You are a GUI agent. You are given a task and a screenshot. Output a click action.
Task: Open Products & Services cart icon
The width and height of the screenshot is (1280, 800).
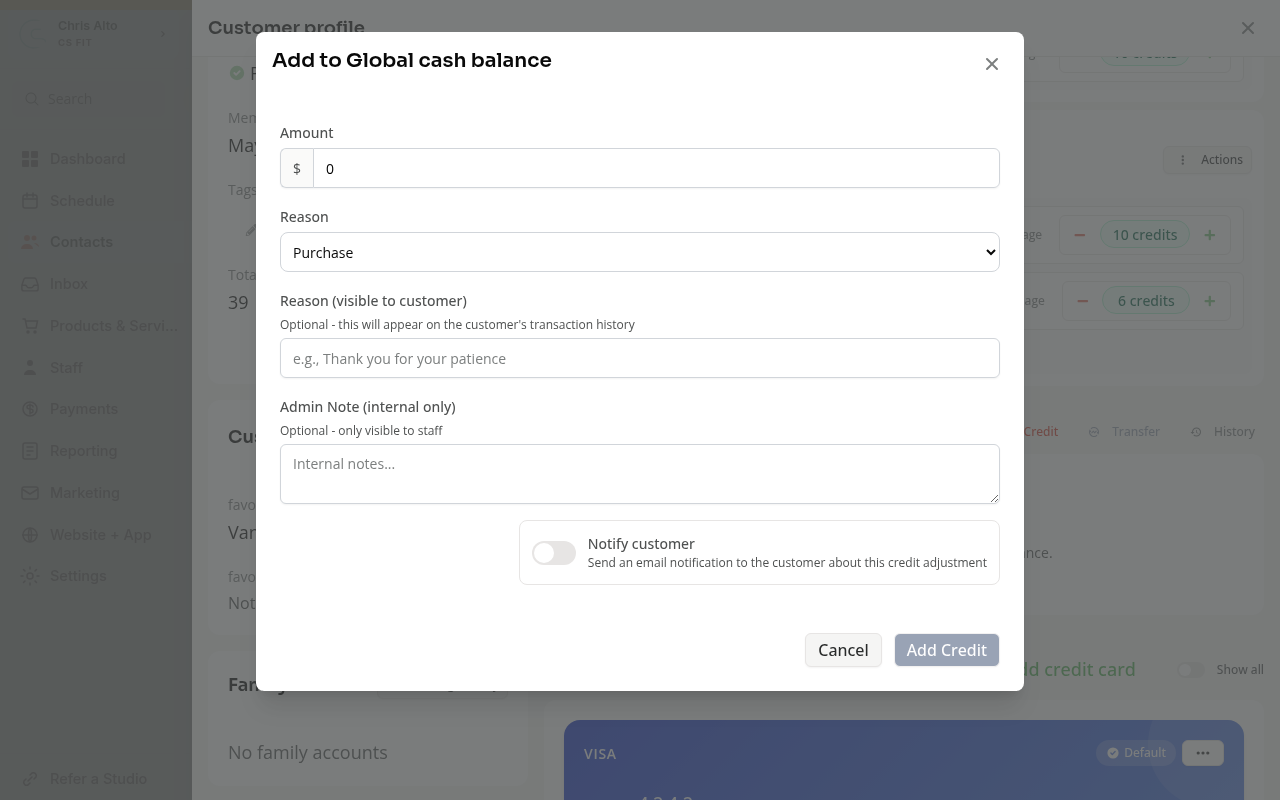30,326
